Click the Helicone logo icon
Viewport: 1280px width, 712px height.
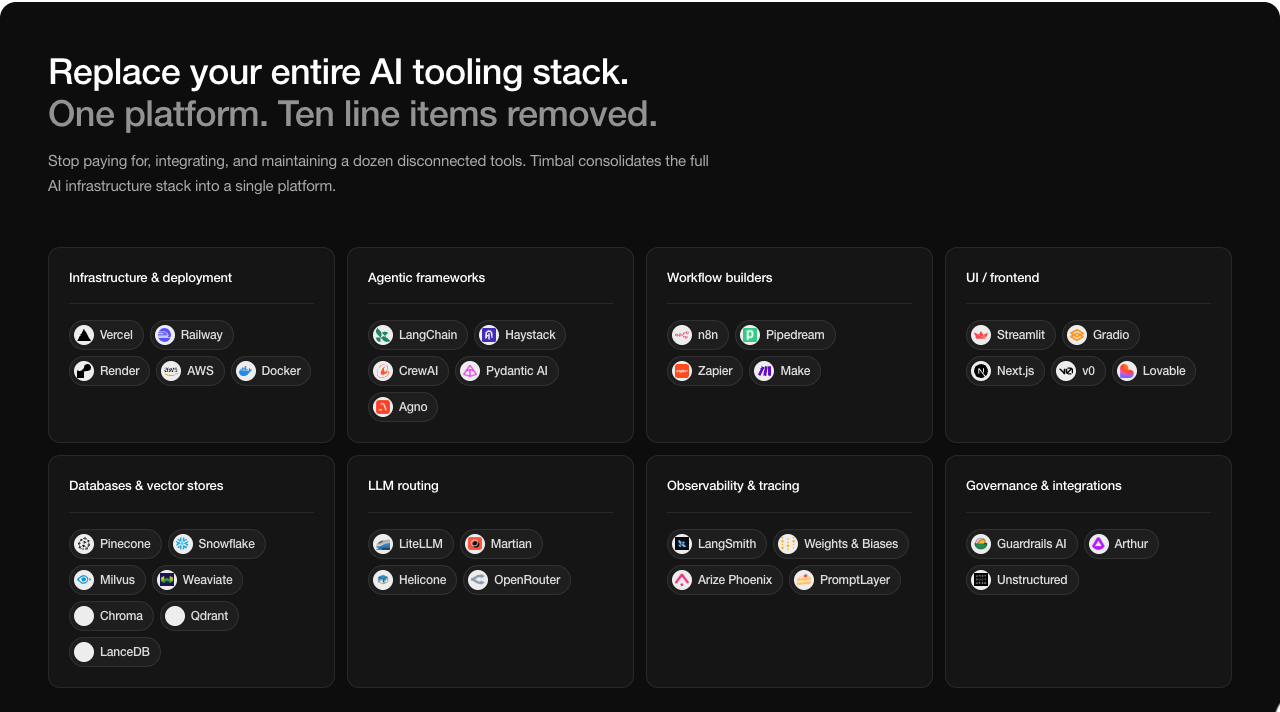[383, 580]
